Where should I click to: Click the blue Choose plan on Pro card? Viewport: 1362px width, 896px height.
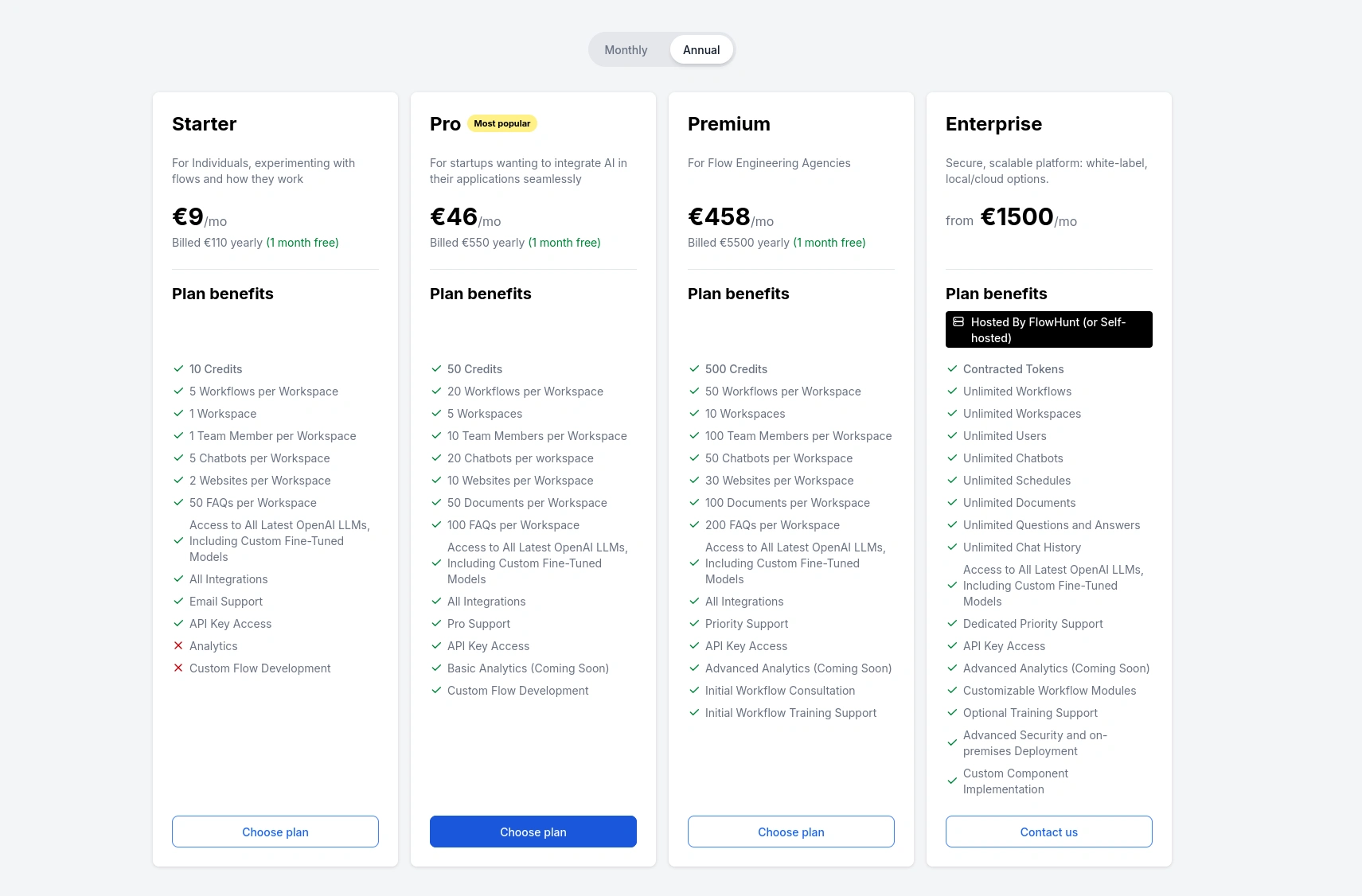click(x=533, y=832)
